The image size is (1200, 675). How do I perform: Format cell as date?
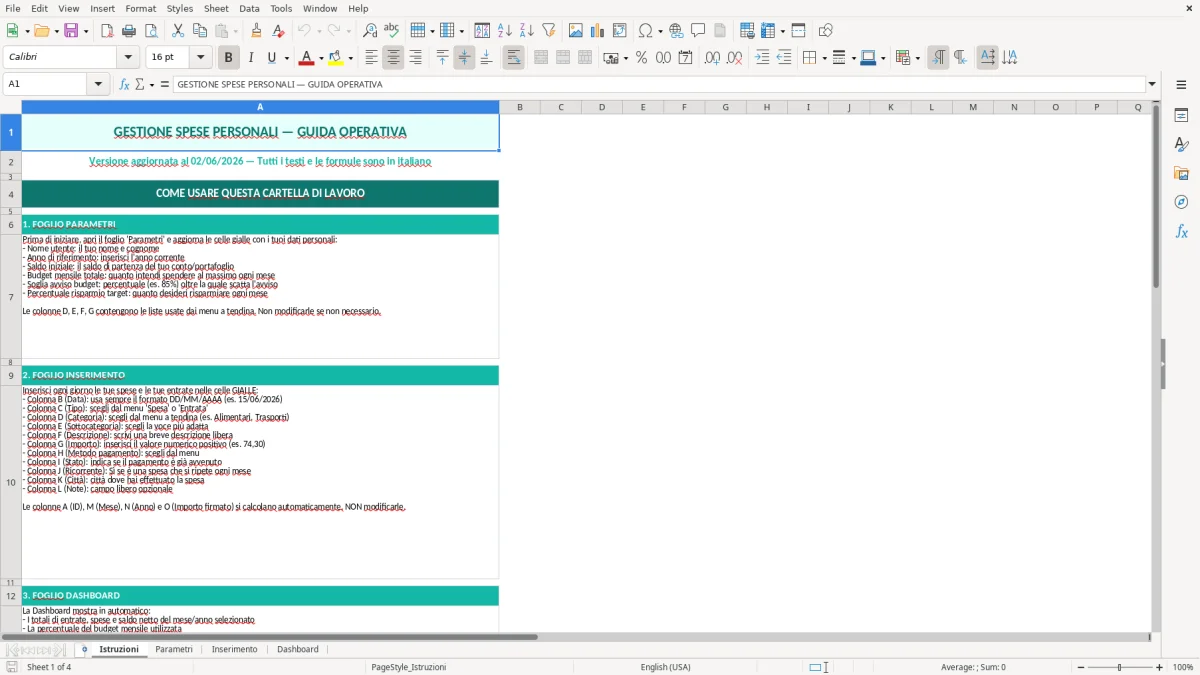point(685,58)
